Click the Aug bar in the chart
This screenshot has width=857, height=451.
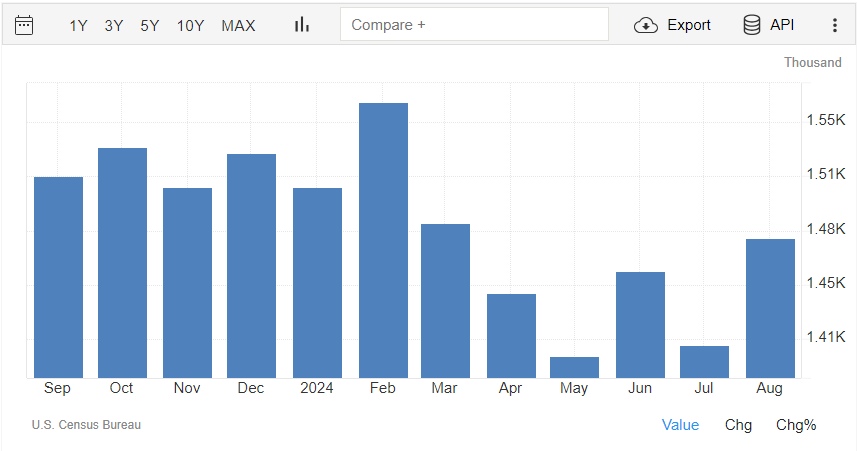point(771,308)
